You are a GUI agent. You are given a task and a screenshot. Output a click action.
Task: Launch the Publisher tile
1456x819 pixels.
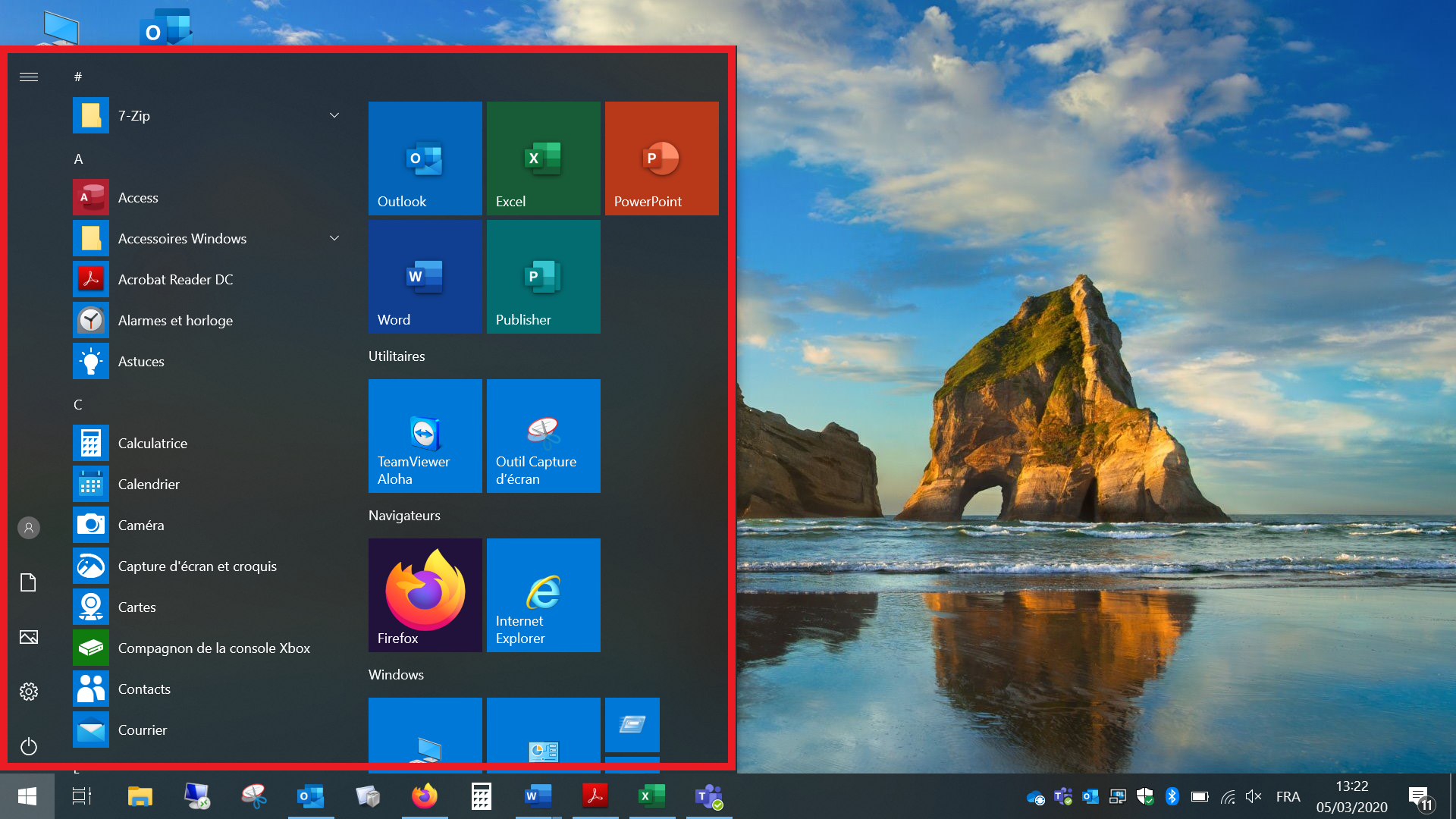544,277
